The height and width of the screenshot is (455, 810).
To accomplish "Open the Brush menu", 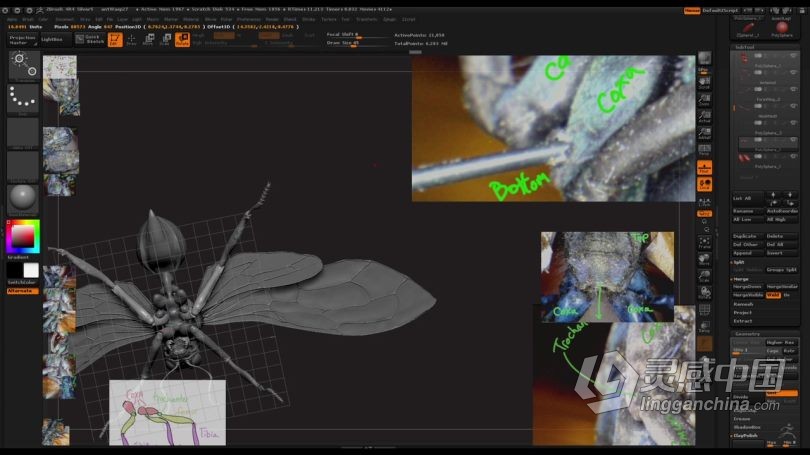I will pyautogui.click(x=27, y=19).
